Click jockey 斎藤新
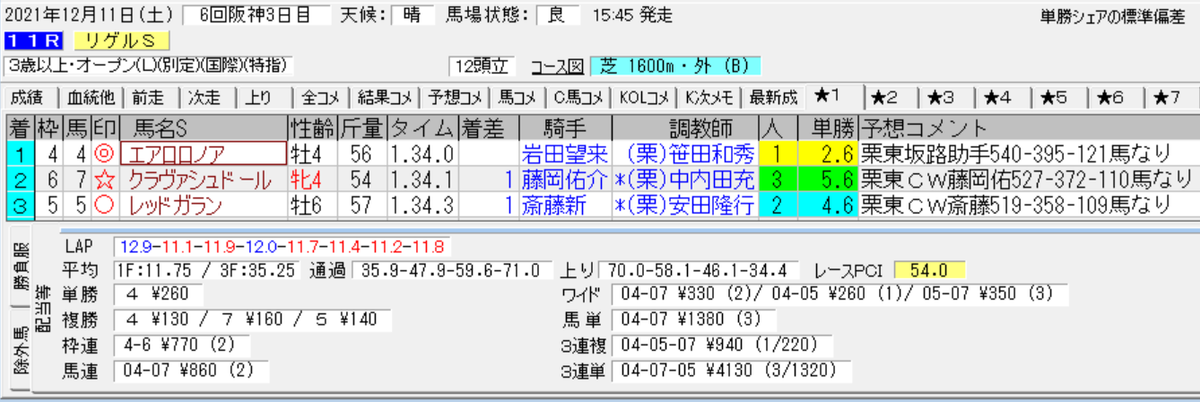The width and height of the screenshot is (1200, 402). (x=564, y=206)
